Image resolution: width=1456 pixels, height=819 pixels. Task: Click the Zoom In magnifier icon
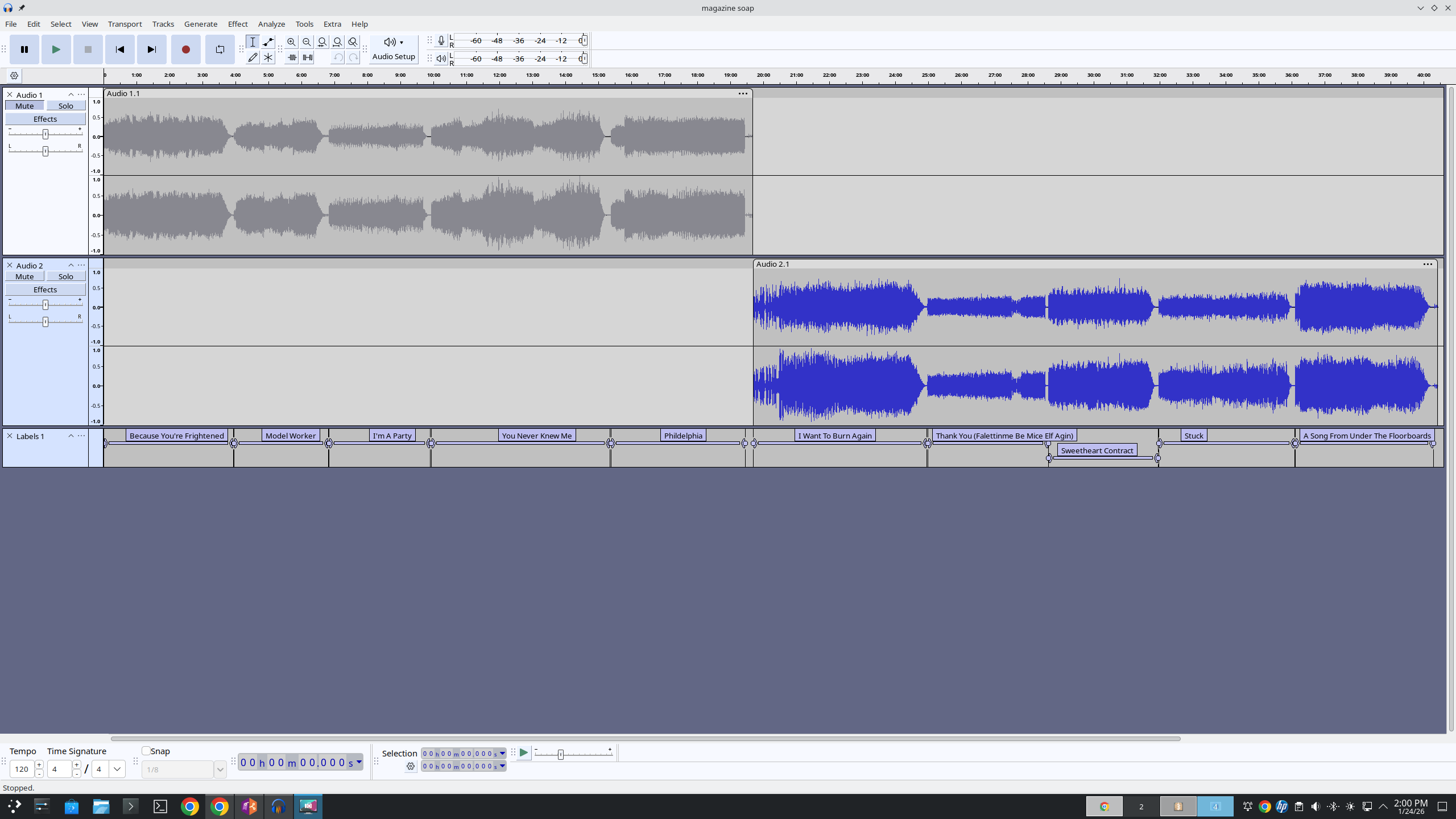tap(291, 42)
